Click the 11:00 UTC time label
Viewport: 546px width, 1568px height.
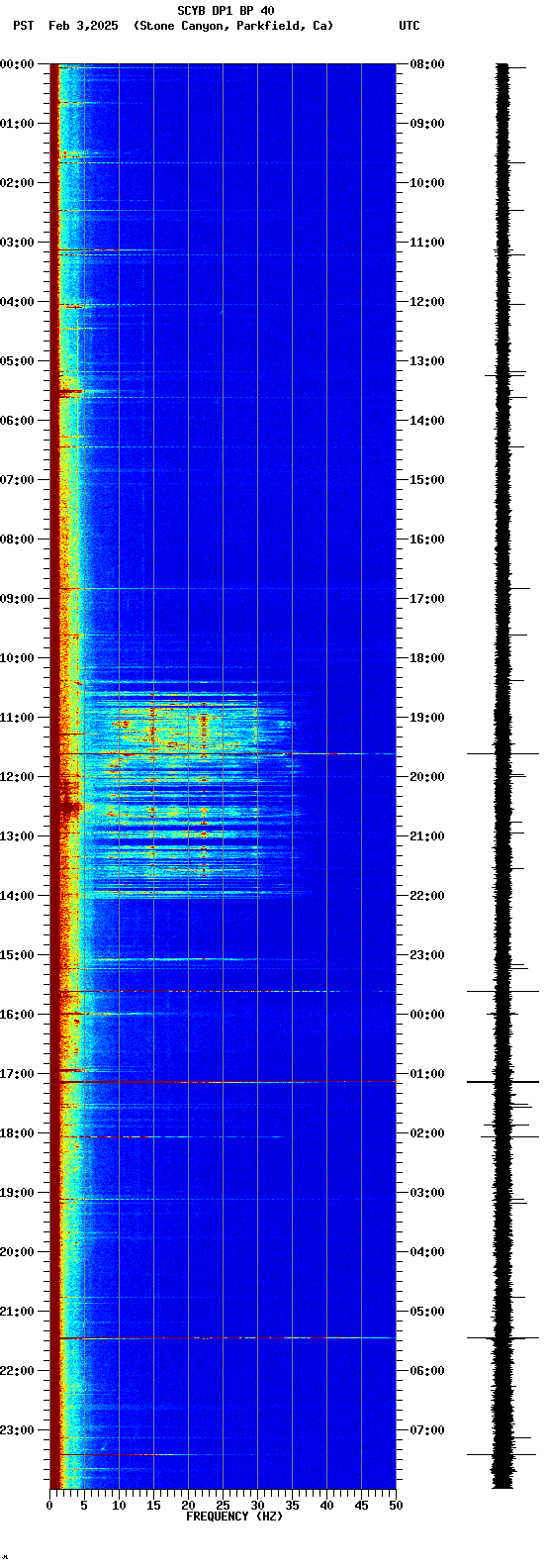[x=427, y=243]
